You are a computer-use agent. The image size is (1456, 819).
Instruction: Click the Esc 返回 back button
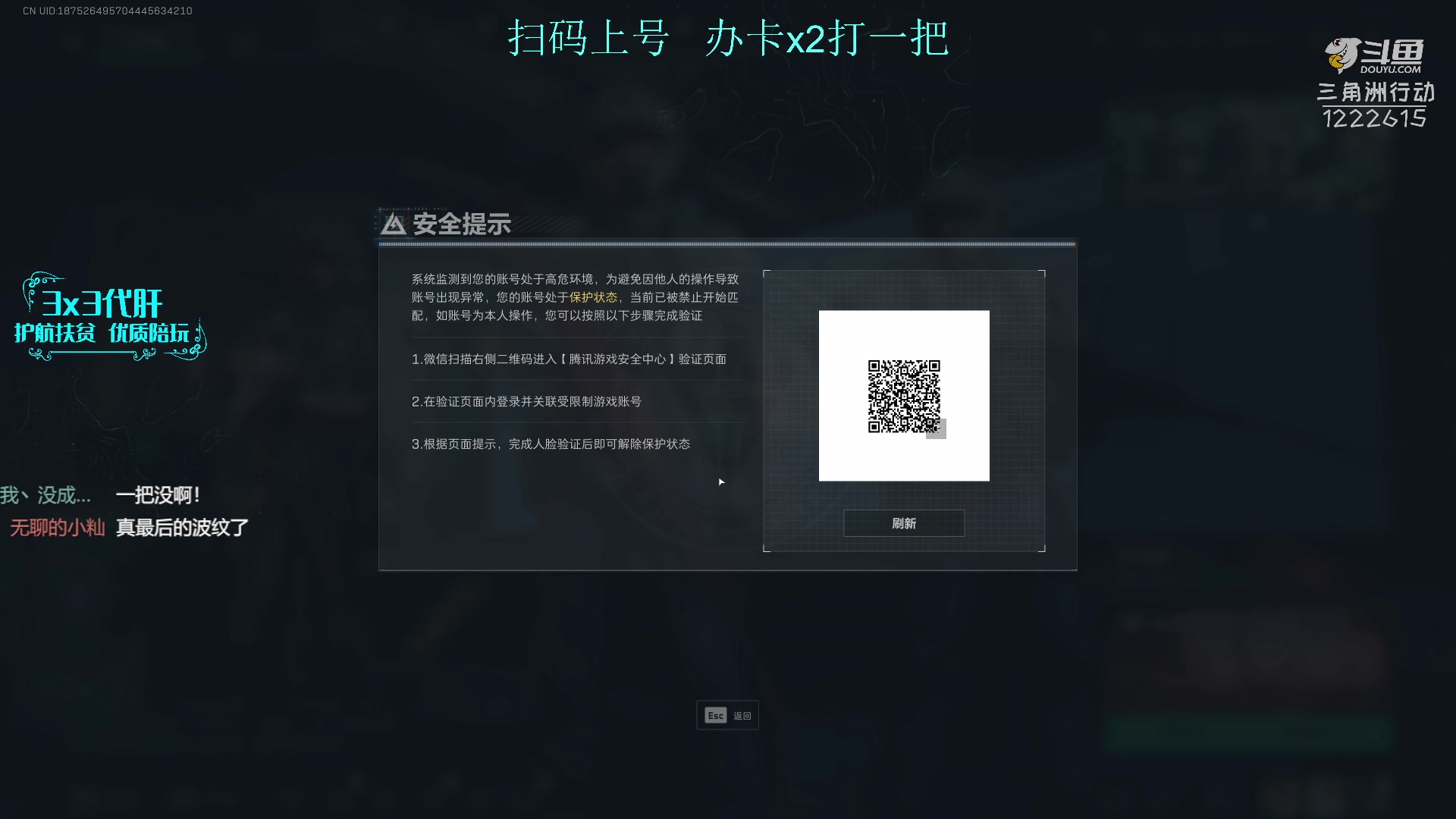click(x=728, y=715)
